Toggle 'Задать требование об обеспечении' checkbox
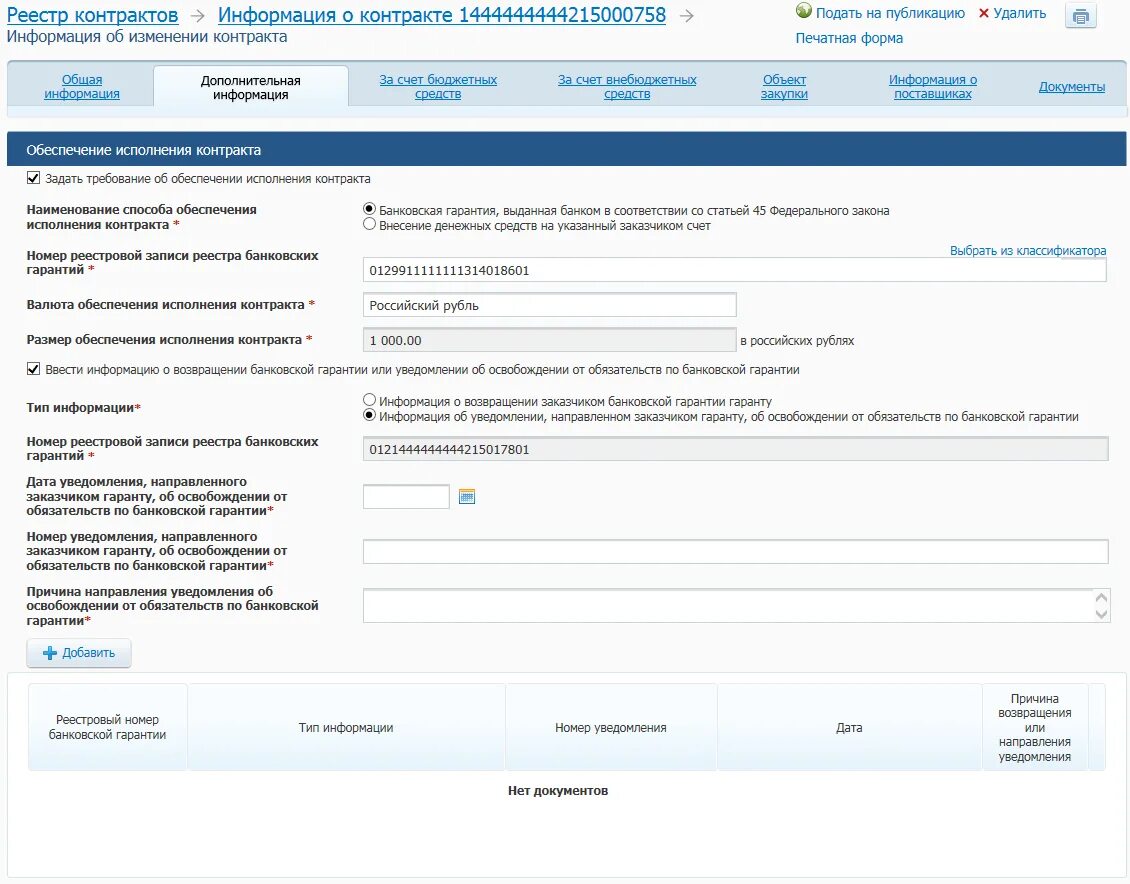Screen dimensions: 1130x884 tap(33, 178)
